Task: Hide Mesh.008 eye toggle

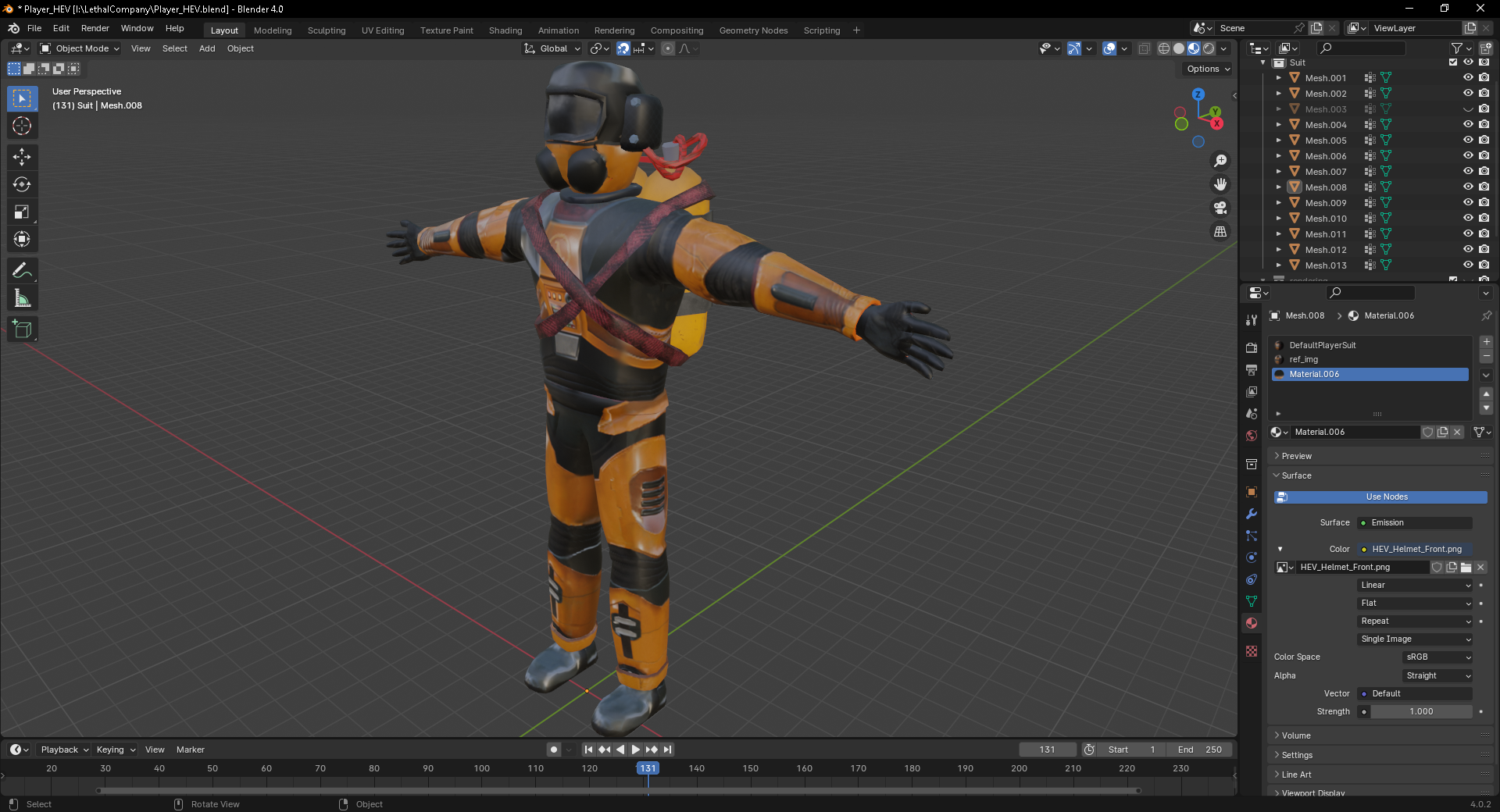Action: 1468,187
